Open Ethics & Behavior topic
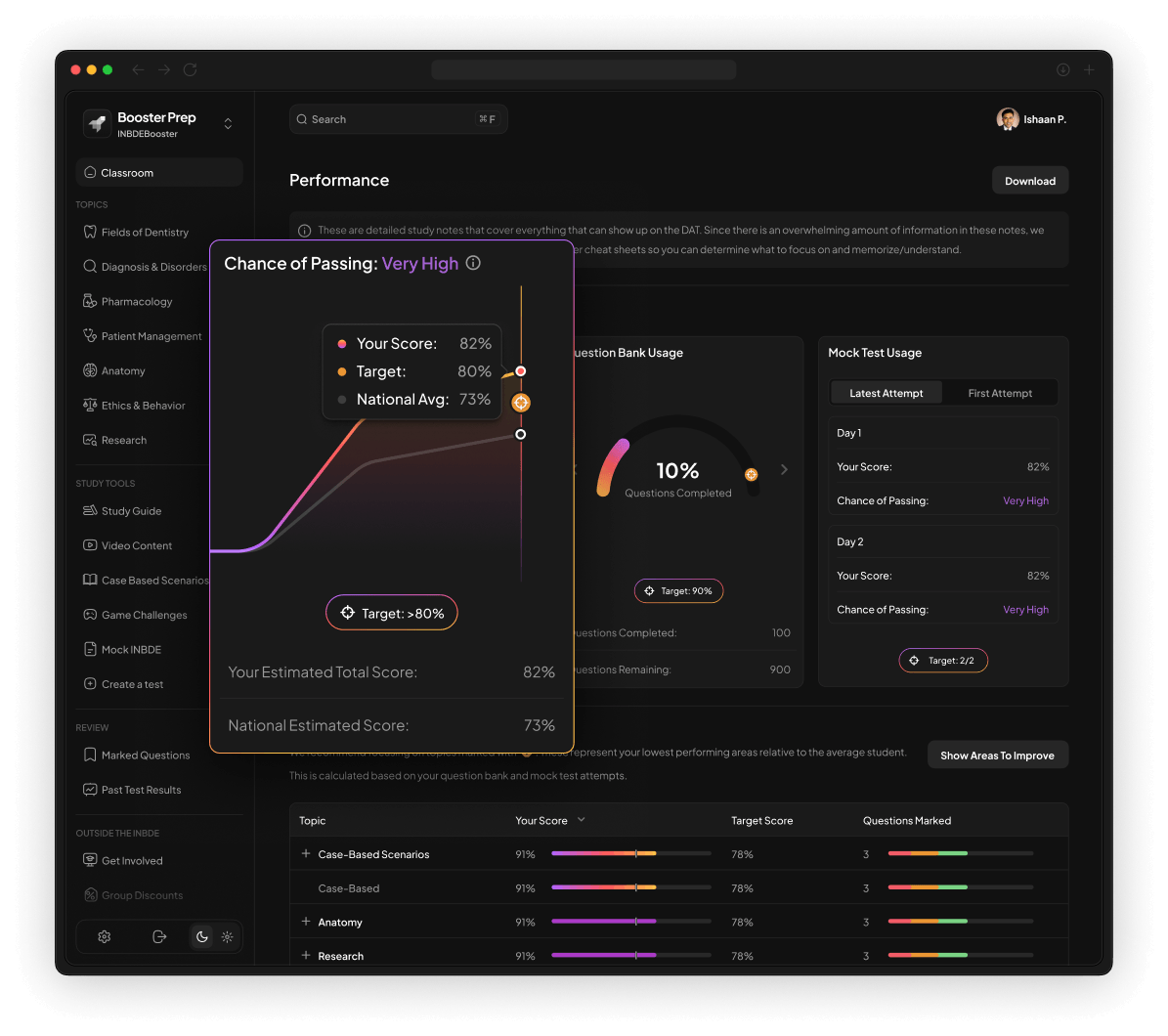This screenshot has height=1036, width=1168. [134, 406]
